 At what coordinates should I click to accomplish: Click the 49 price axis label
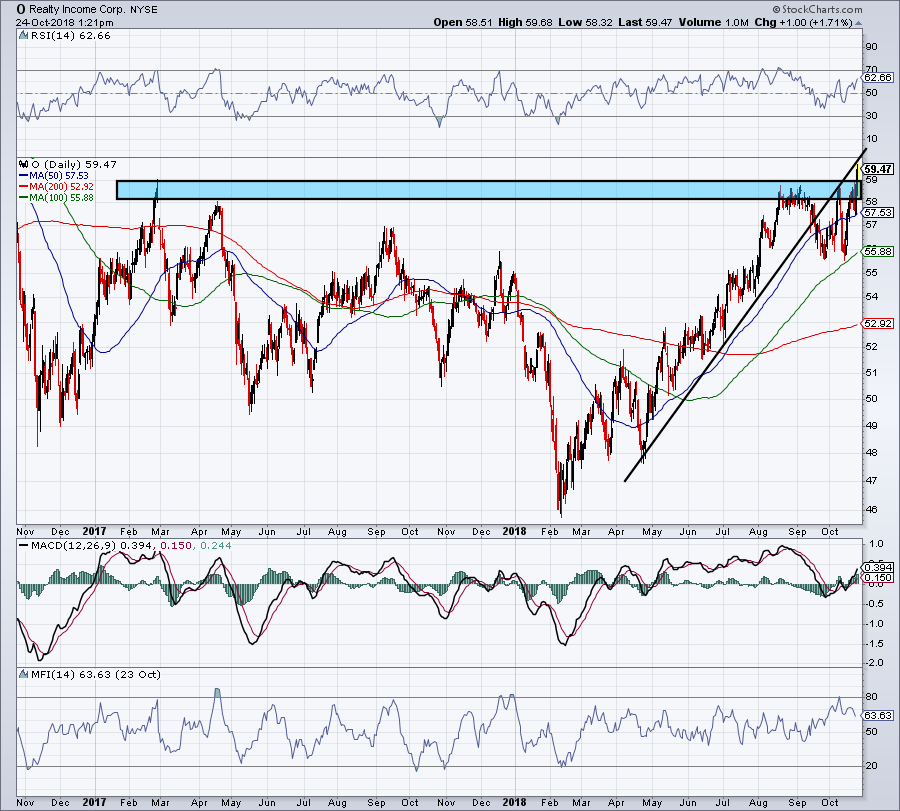tap(871, 425)
